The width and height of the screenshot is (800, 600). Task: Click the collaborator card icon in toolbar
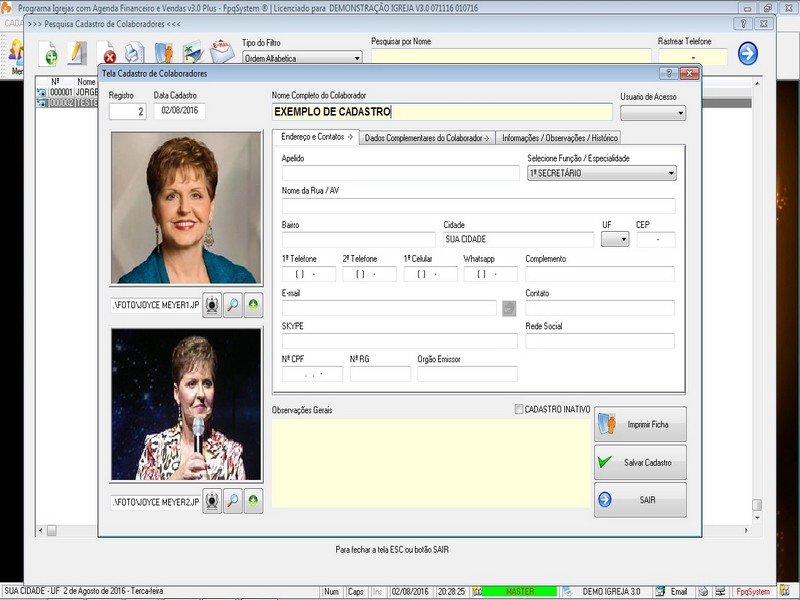coord(164,53)
